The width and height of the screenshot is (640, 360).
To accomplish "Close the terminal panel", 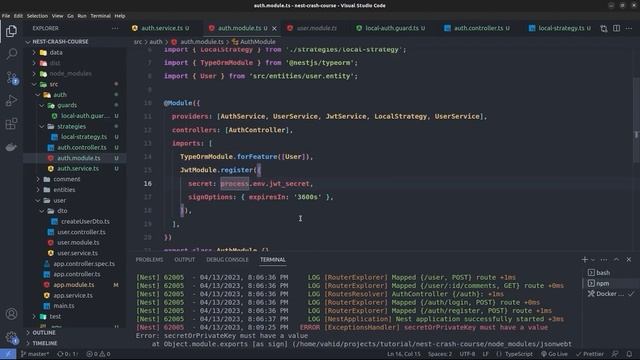I will (629, 260).
